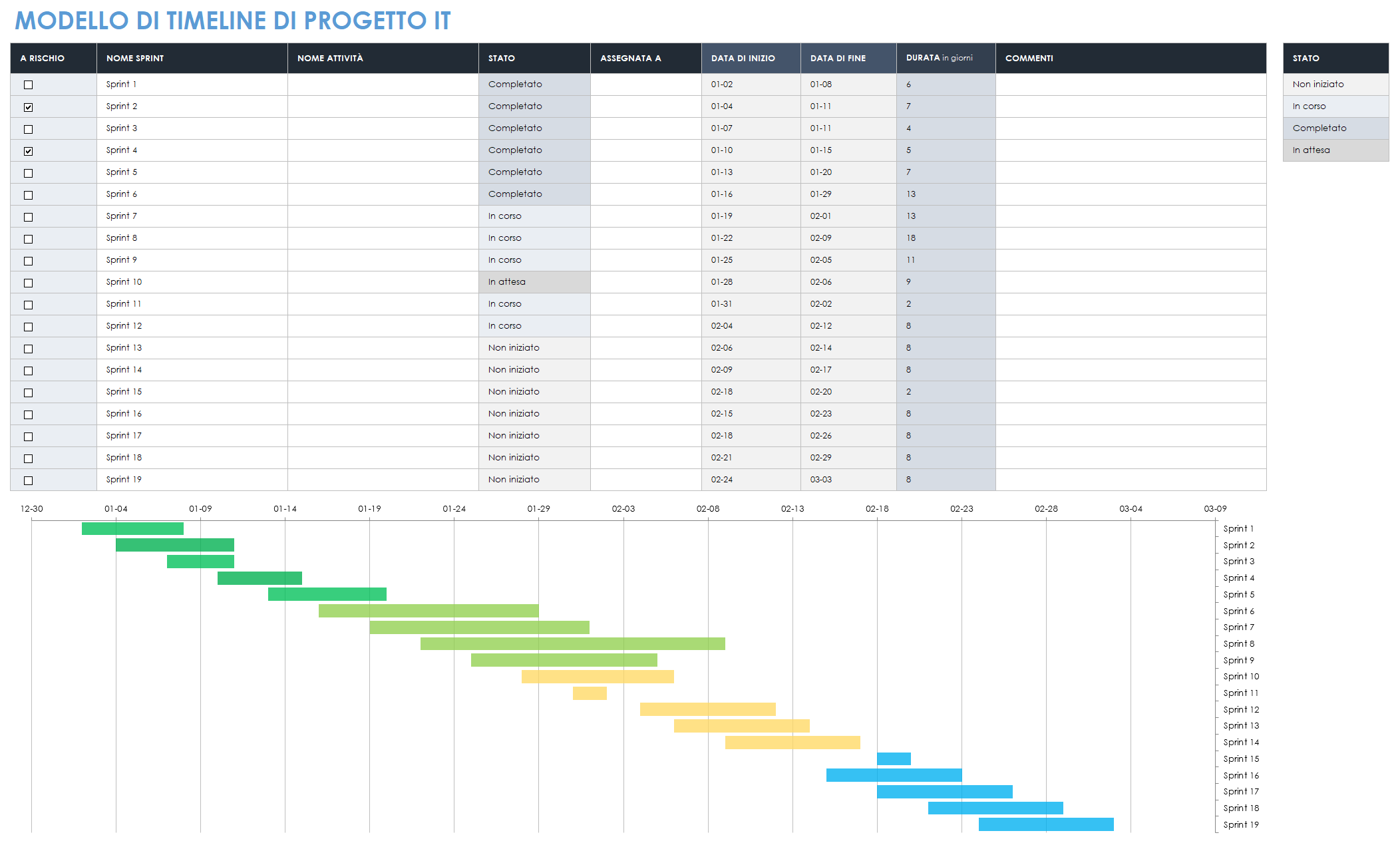Select 'In corso' in the Stato legend
This screenshot has width=1400, height=845.
click(x=1335, y=106)
